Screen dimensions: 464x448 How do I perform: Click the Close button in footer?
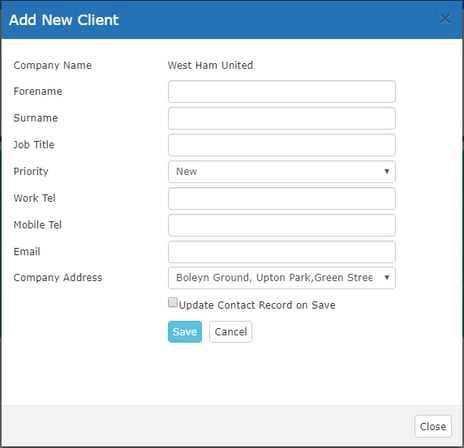click(x=433, y=426)
